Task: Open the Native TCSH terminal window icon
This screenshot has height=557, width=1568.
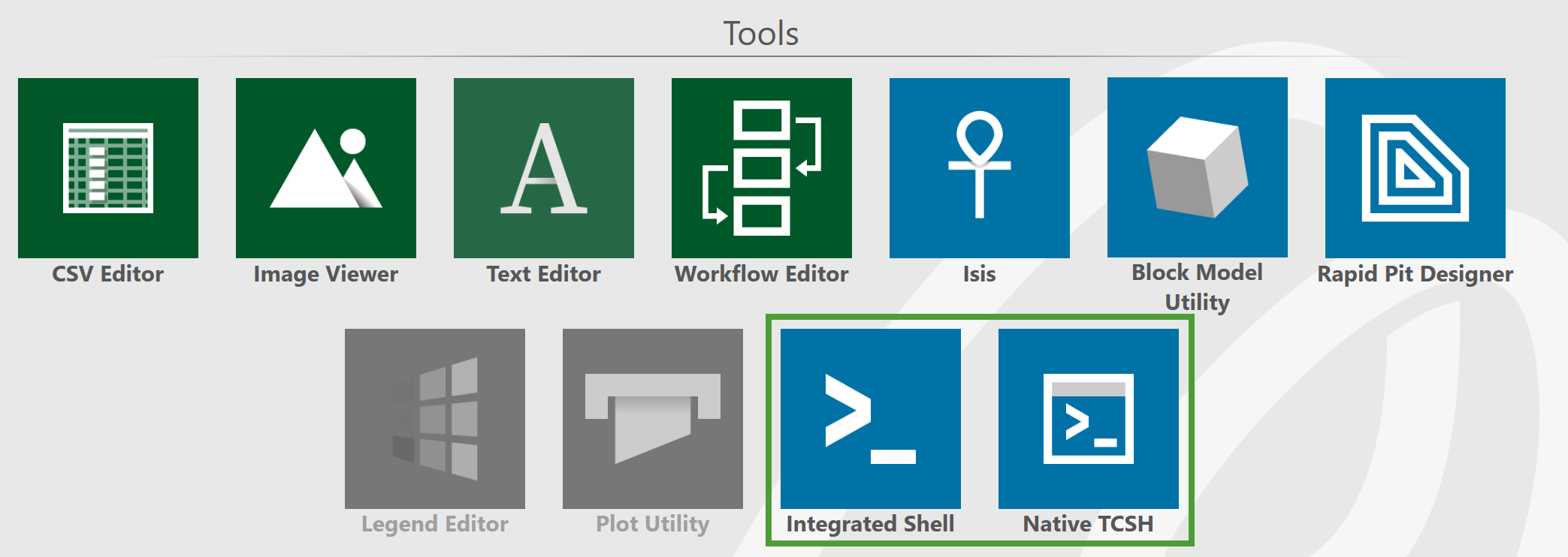Action: [1089, 418]
